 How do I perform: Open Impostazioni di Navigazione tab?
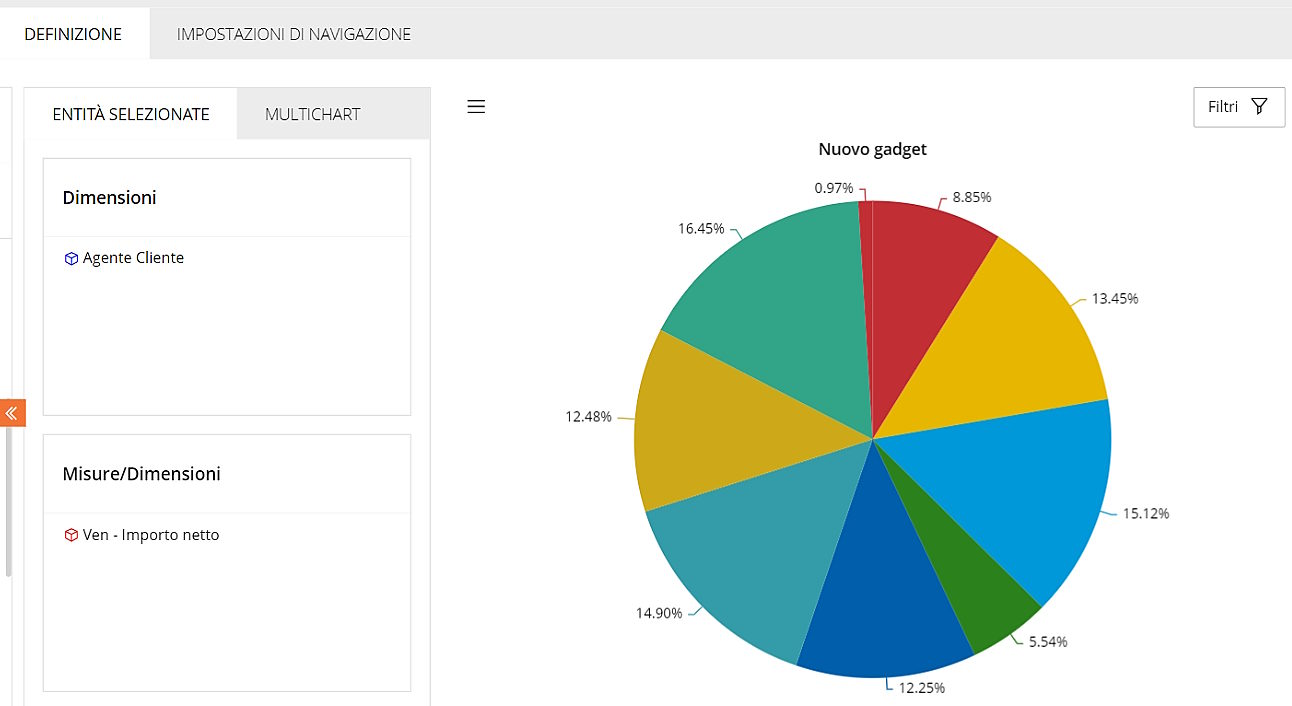tap(293, 34)
